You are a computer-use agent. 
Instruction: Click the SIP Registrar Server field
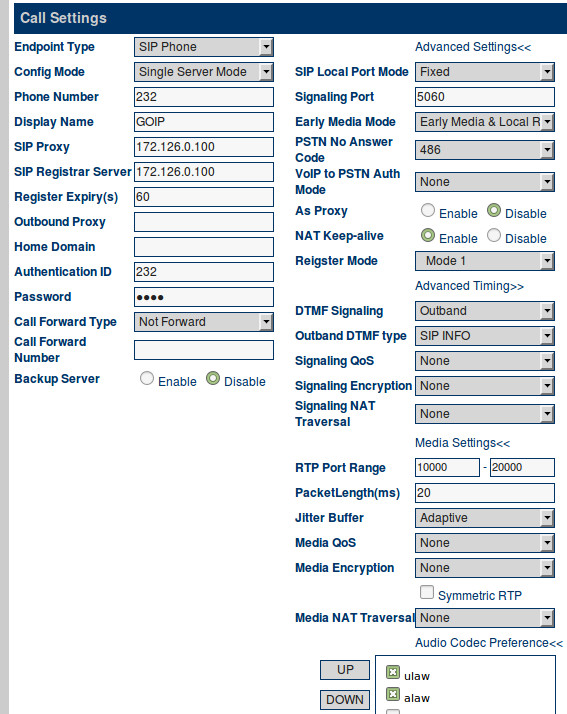(204, 172)
